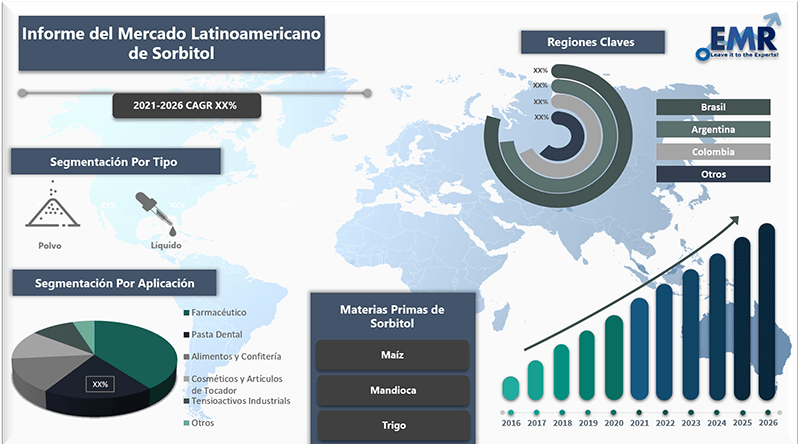Click the XX% label on pie chart
Viewport: 800px width, 444px height.
pyautogui.click(x=100, y=384)
